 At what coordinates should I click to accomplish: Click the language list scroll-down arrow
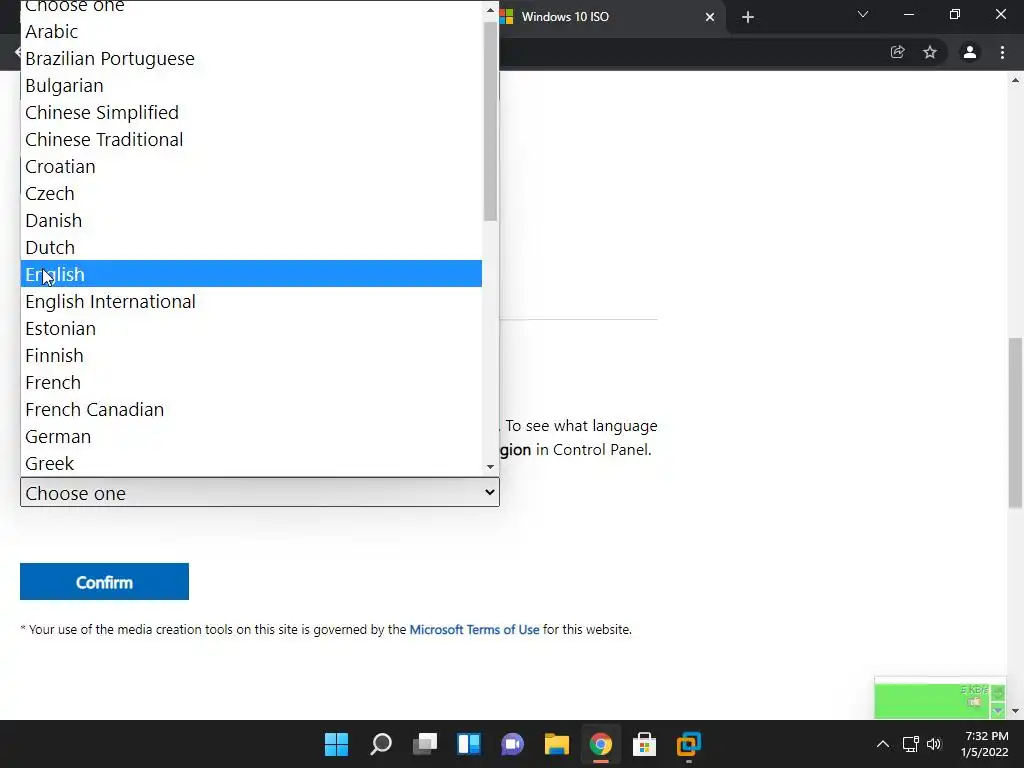click(490, 467)
